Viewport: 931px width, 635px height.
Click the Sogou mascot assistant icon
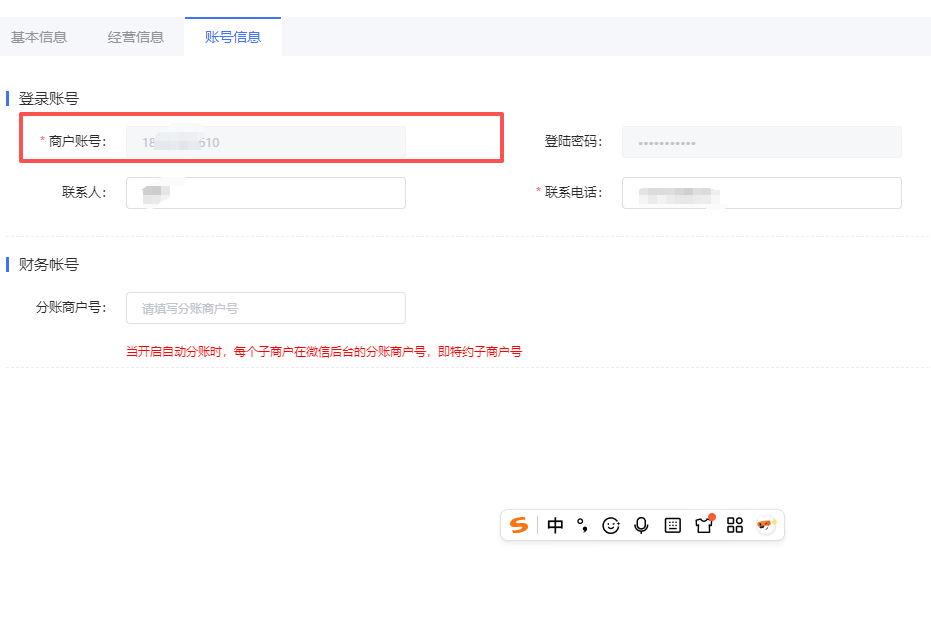pos(765,525)
